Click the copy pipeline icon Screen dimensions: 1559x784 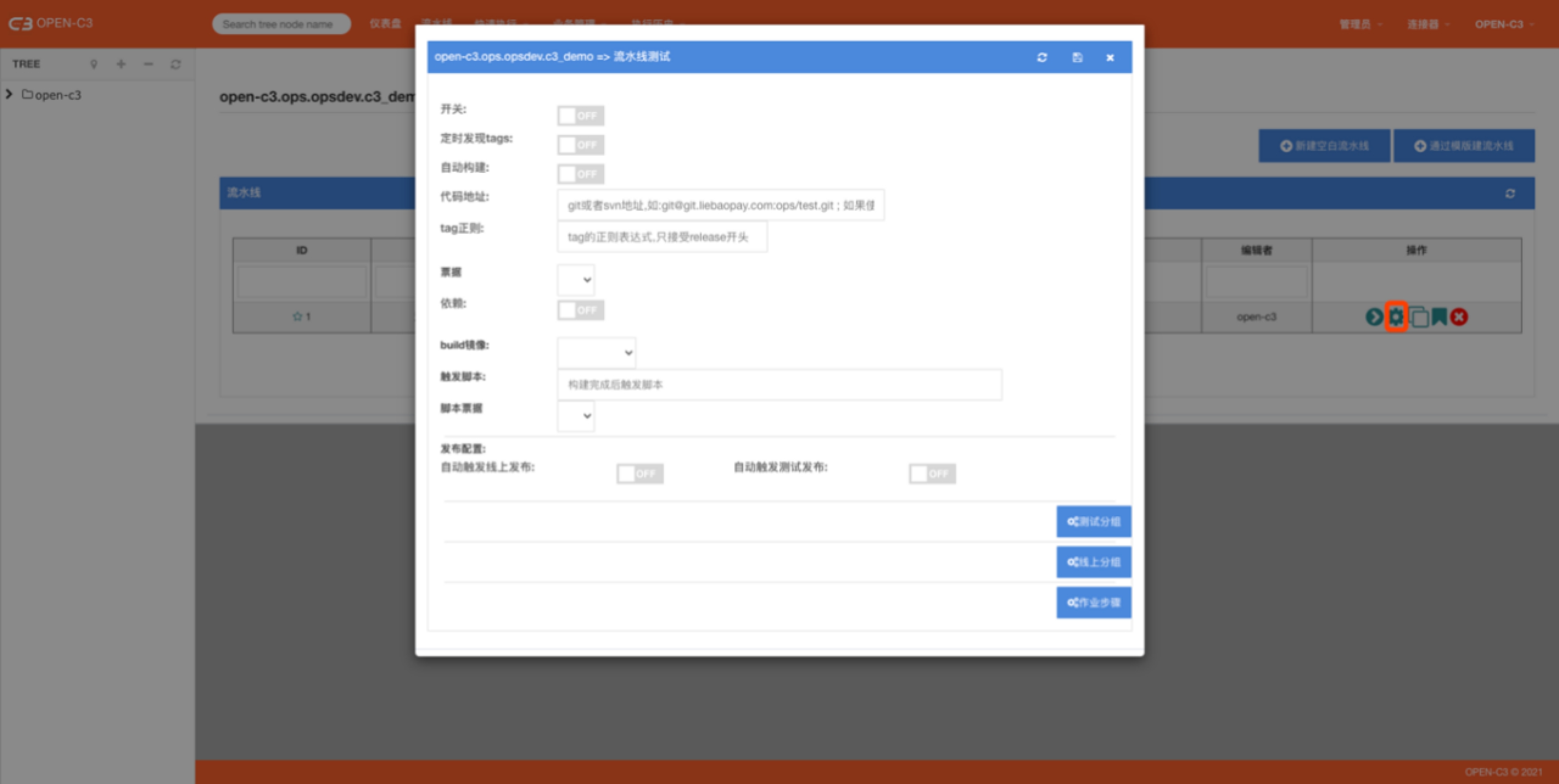click(1418, 317)
